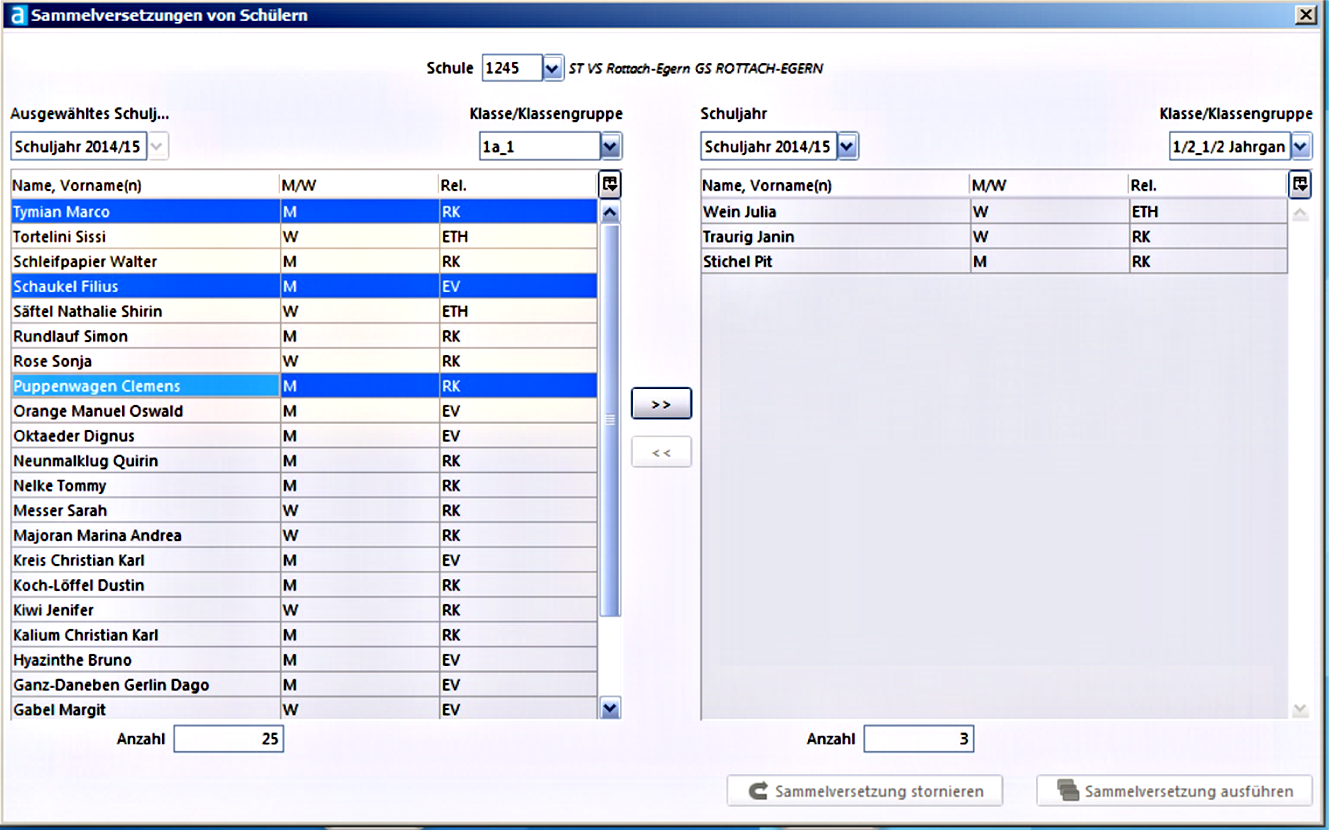Viewport: 1329px width, 830px height.
Task: Click the << move-left button
Action: pyautogui.click(x=661, y=452)
